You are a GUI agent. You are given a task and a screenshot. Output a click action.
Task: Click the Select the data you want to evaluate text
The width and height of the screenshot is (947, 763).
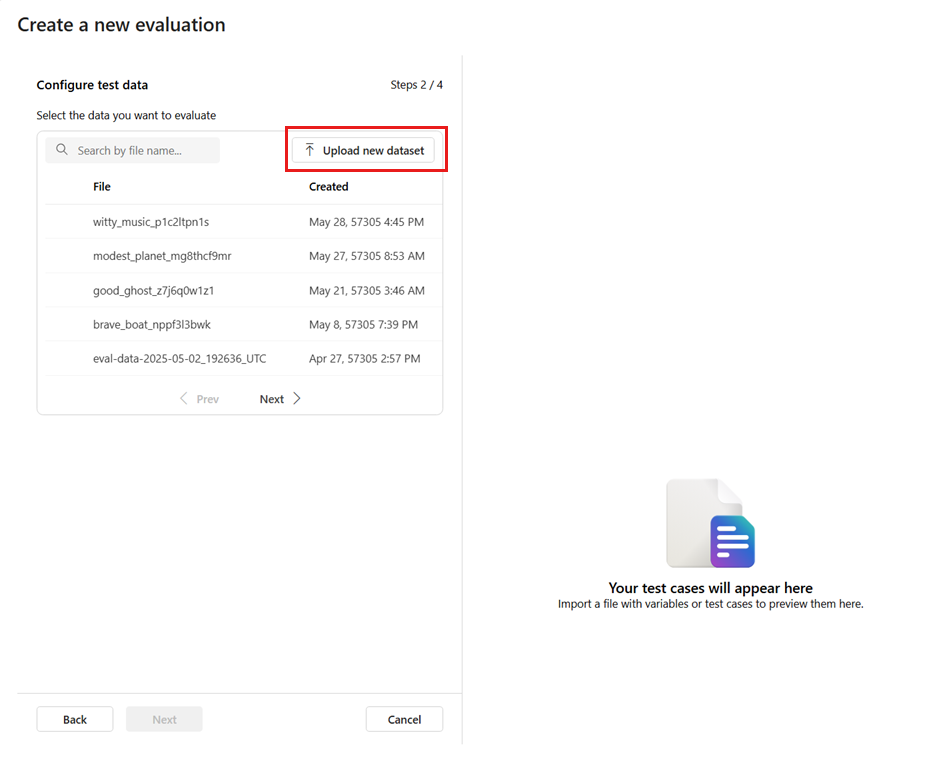click(126, 115)
